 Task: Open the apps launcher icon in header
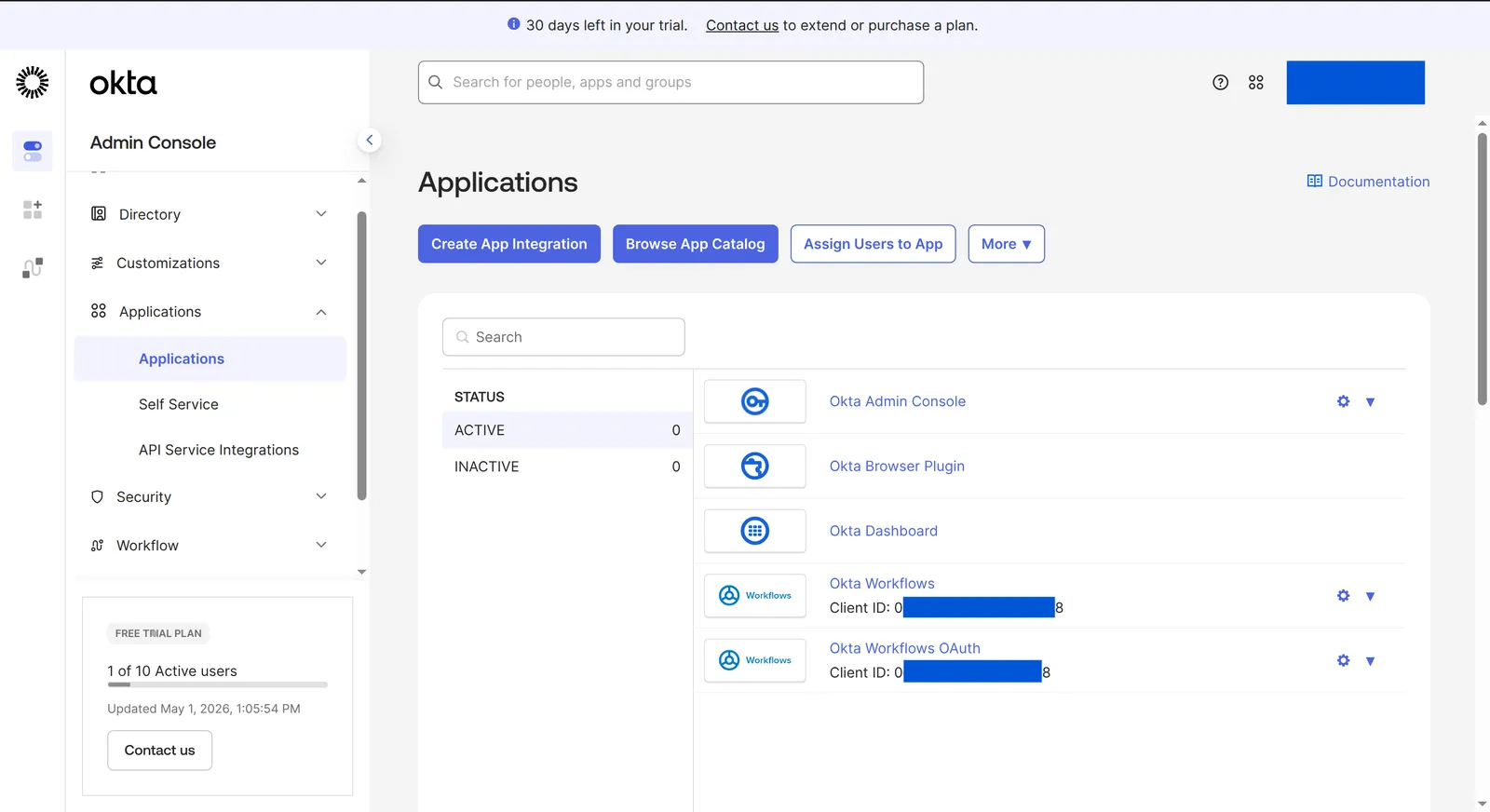click(x=1256, y=83)
